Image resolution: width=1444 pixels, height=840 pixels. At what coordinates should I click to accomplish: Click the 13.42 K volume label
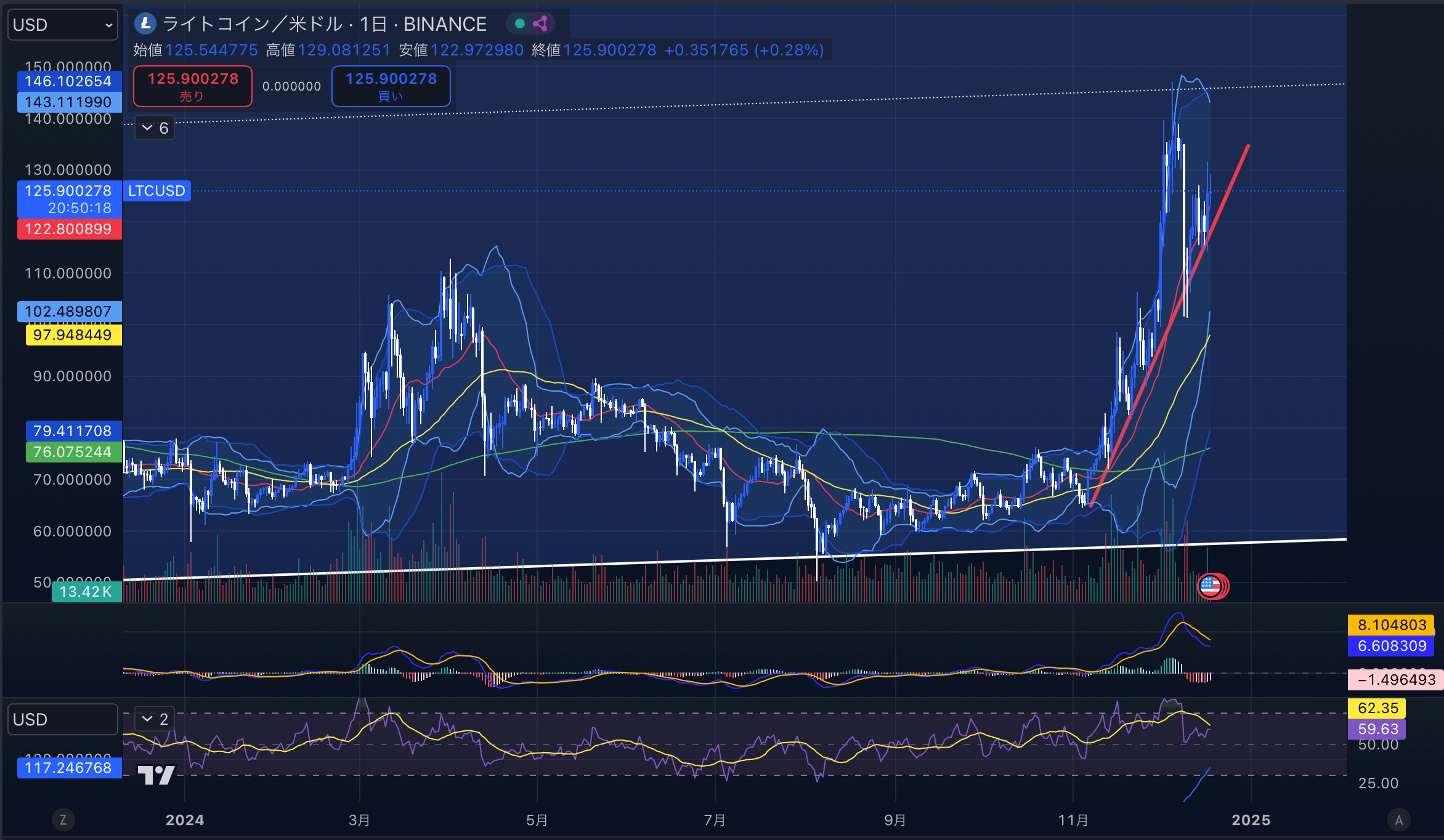click(86, 592)
